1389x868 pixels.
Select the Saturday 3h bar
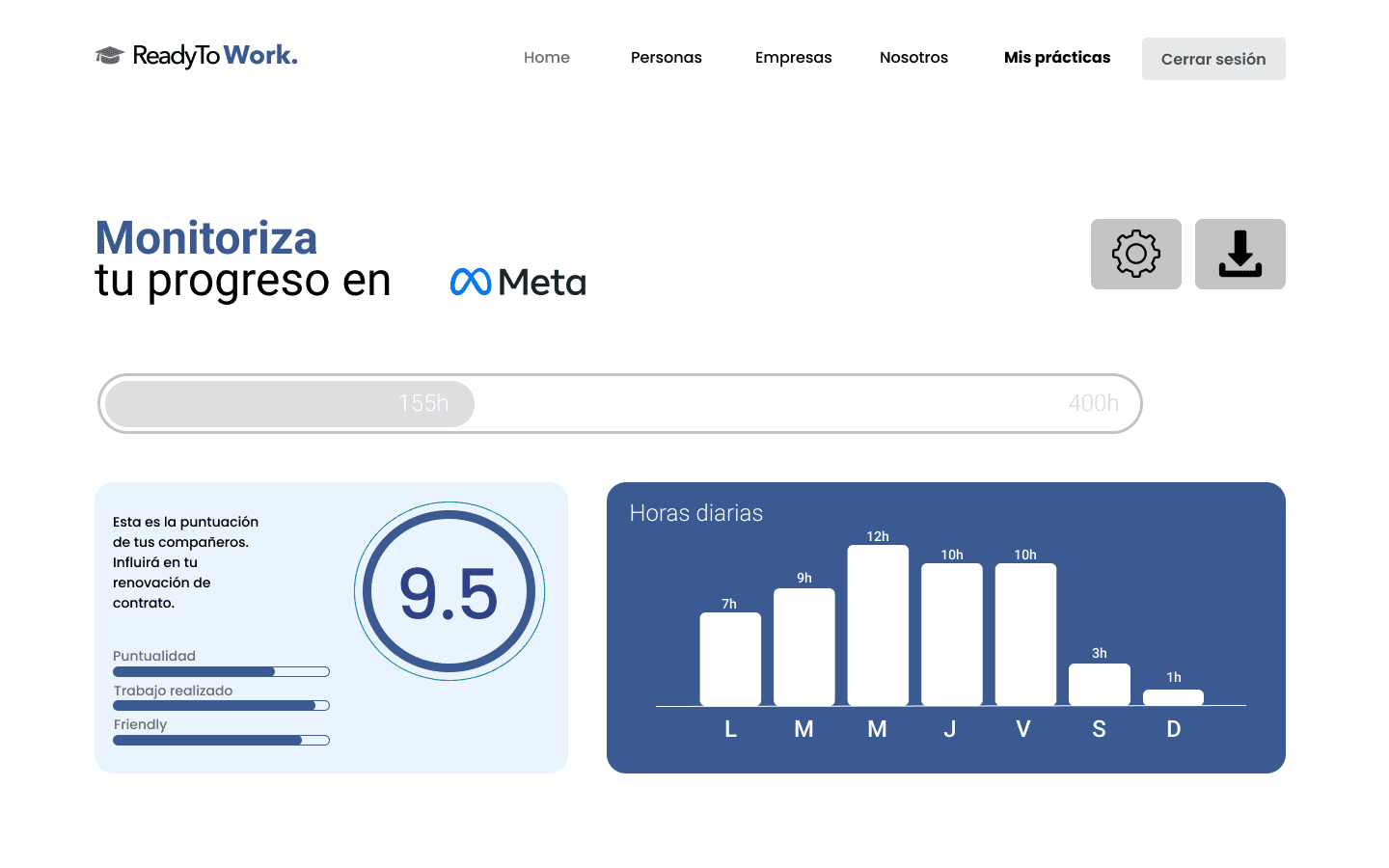click(1100, 685)
